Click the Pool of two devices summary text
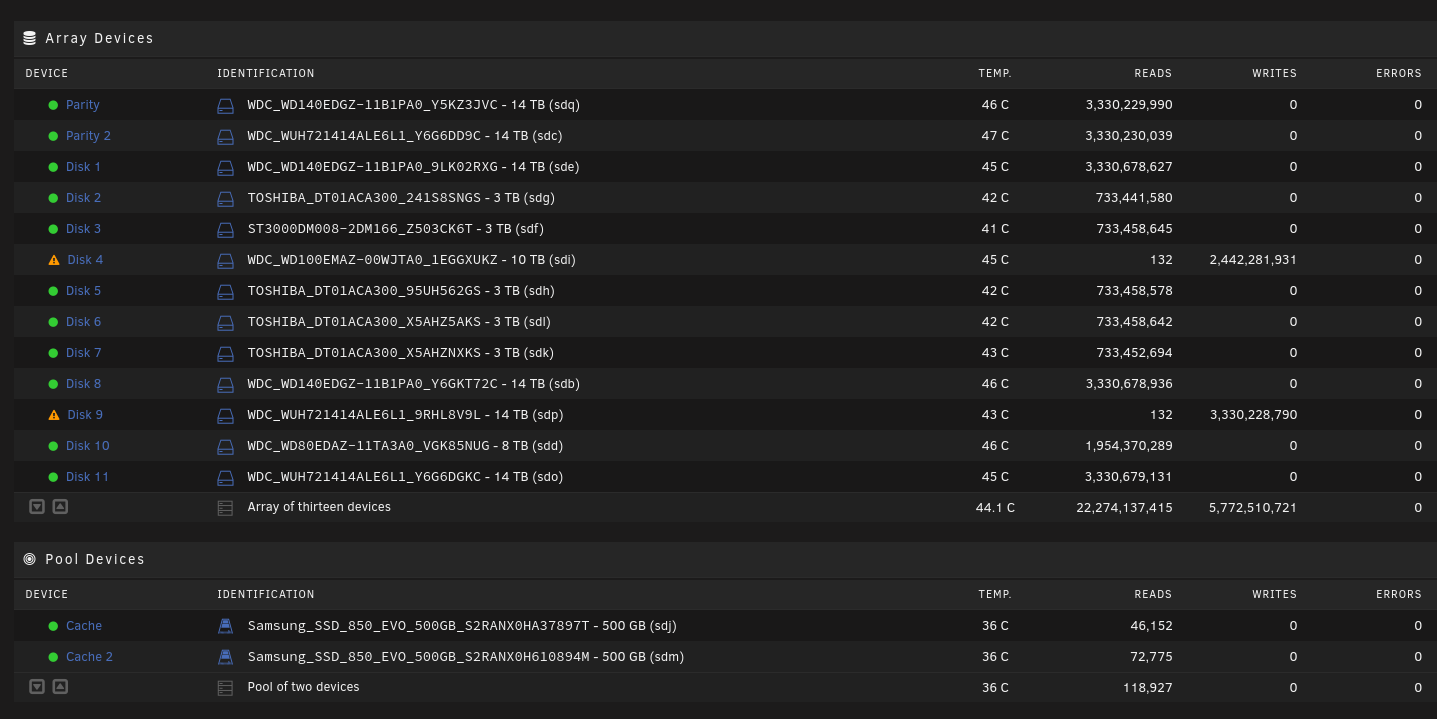 pos(303,688)
